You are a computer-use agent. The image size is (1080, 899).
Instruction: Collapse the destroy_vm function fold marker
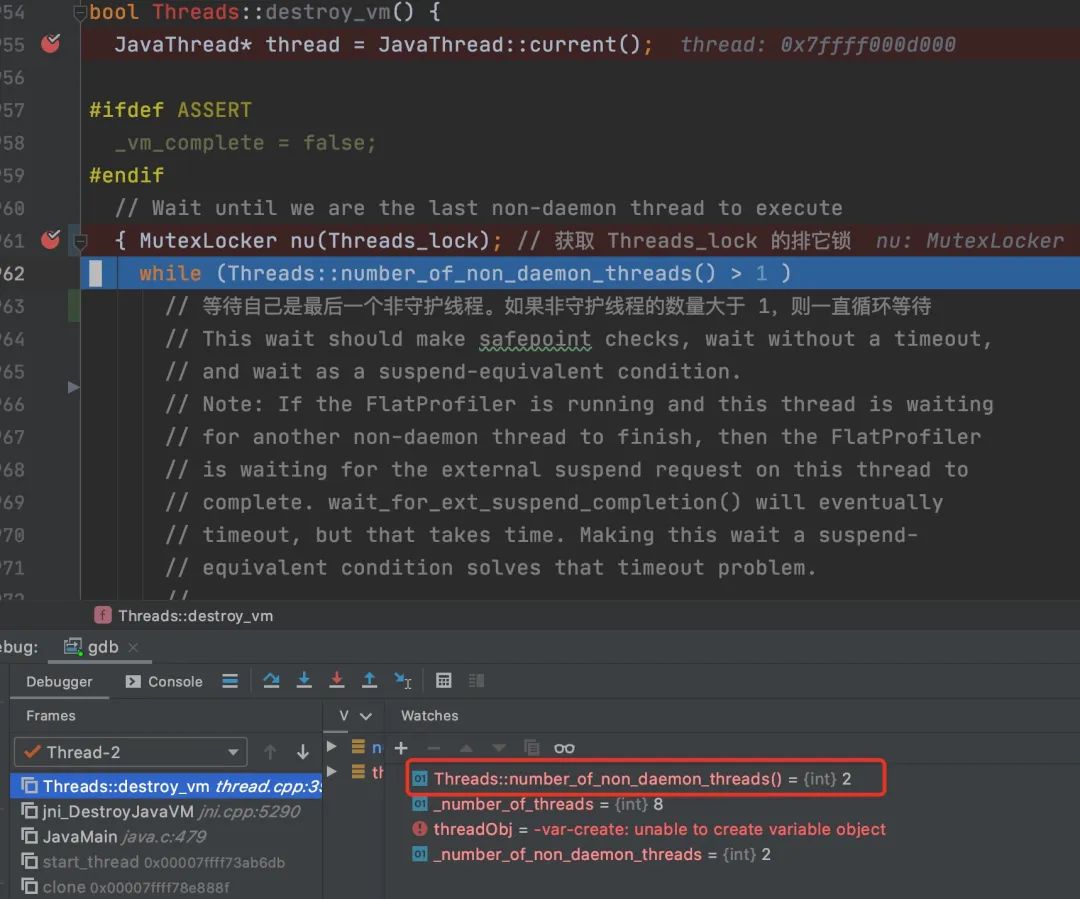pos(80,12)
